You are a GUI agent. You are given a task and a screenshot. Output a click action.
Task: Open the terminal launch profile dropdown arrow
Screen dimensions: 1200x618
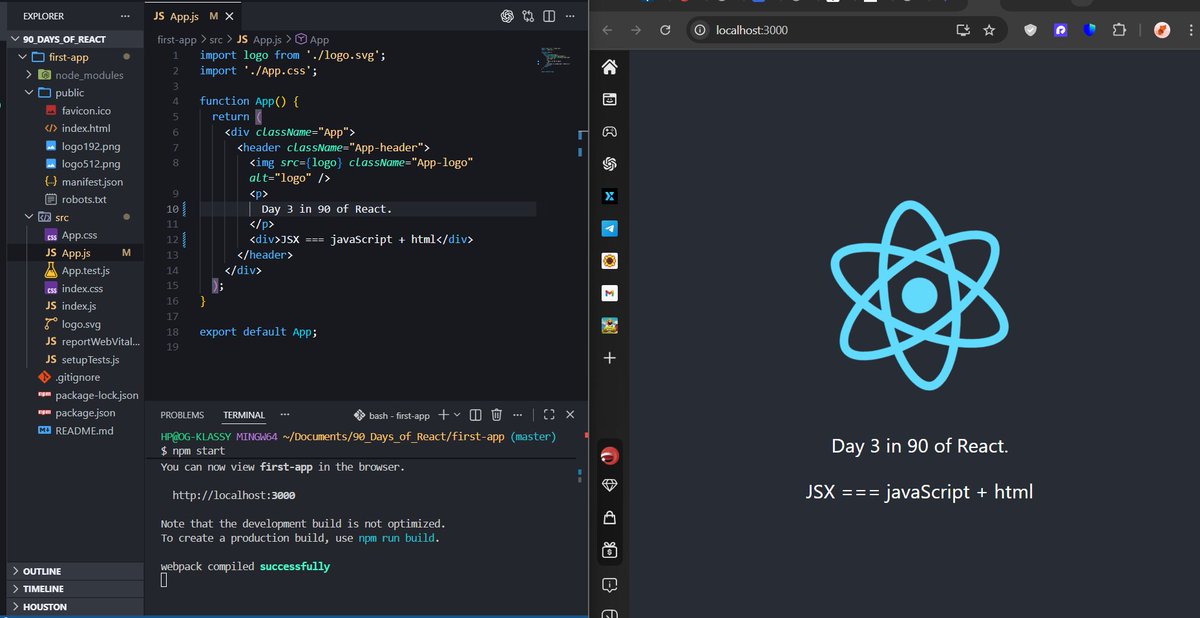point(457,415)
